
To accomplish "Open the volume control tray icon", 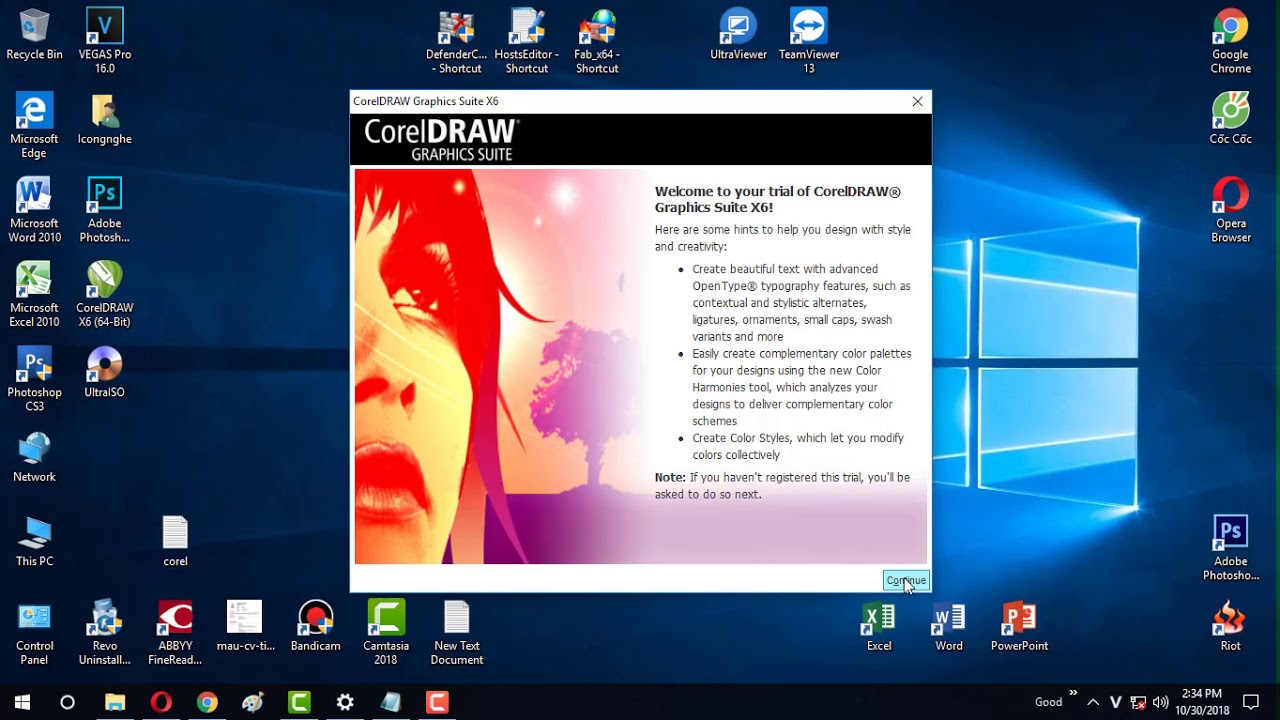I will point(1161,702).
